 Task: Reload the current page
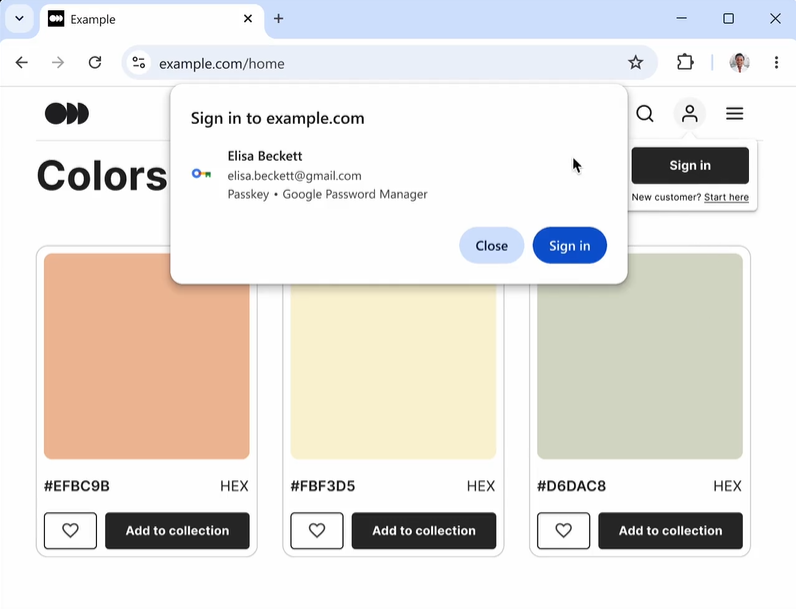[x=95, y=62]
